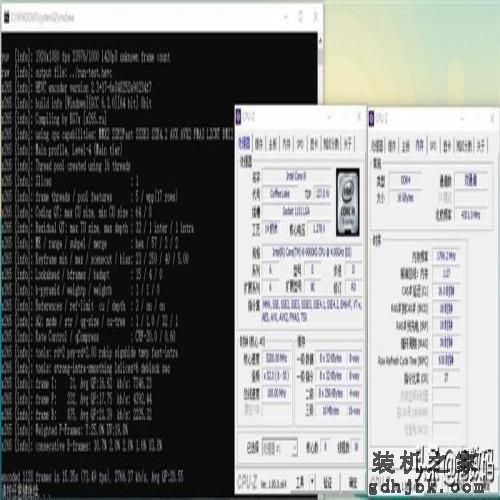The height and width of the screenshot is (500, 500).
Task: Click the Intel Core i9 logo image
Action: pos(348,202)
